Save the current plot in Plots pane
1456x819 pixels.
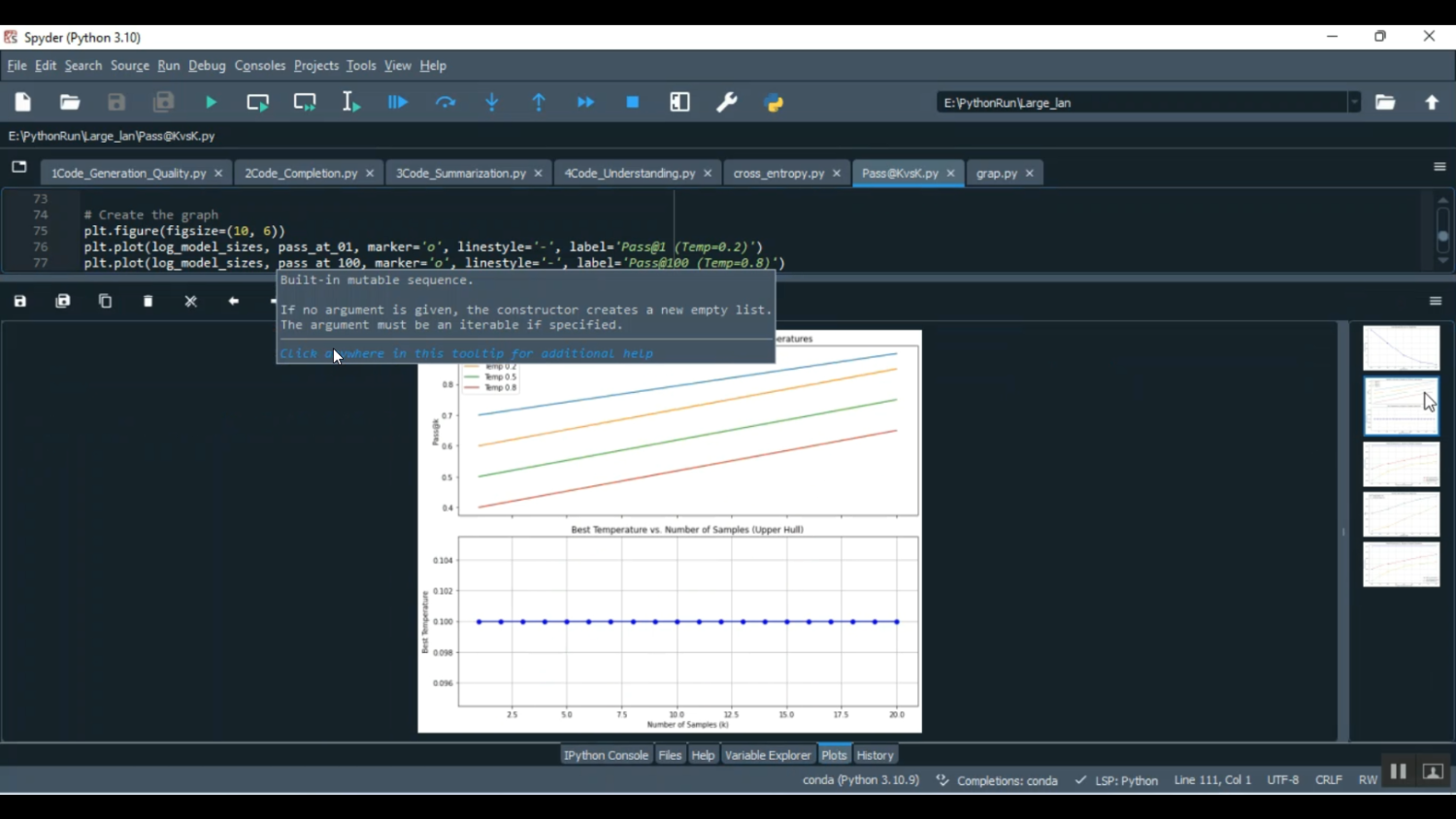[x=19, y=301]
